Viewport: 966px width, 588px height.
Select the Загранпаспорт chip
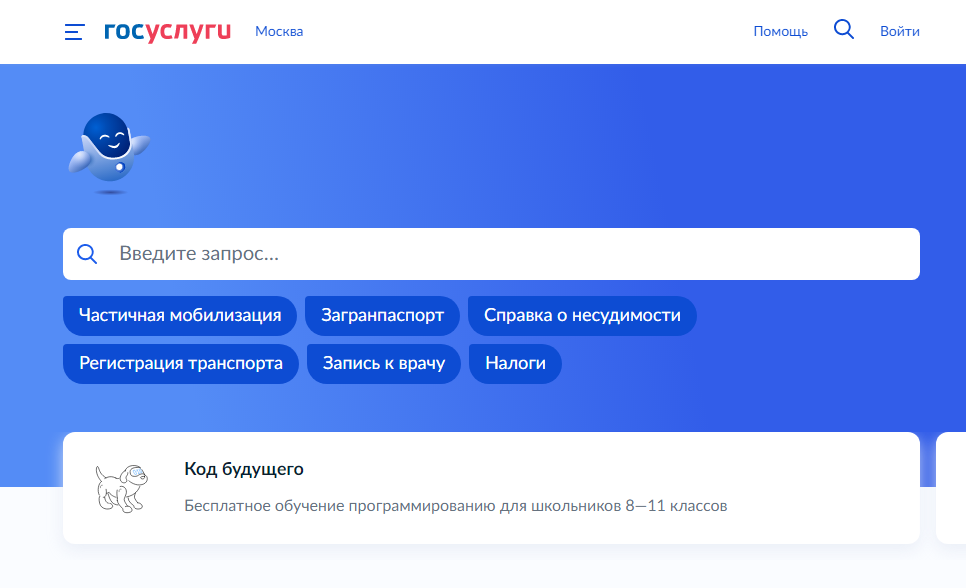pos(383,316)
